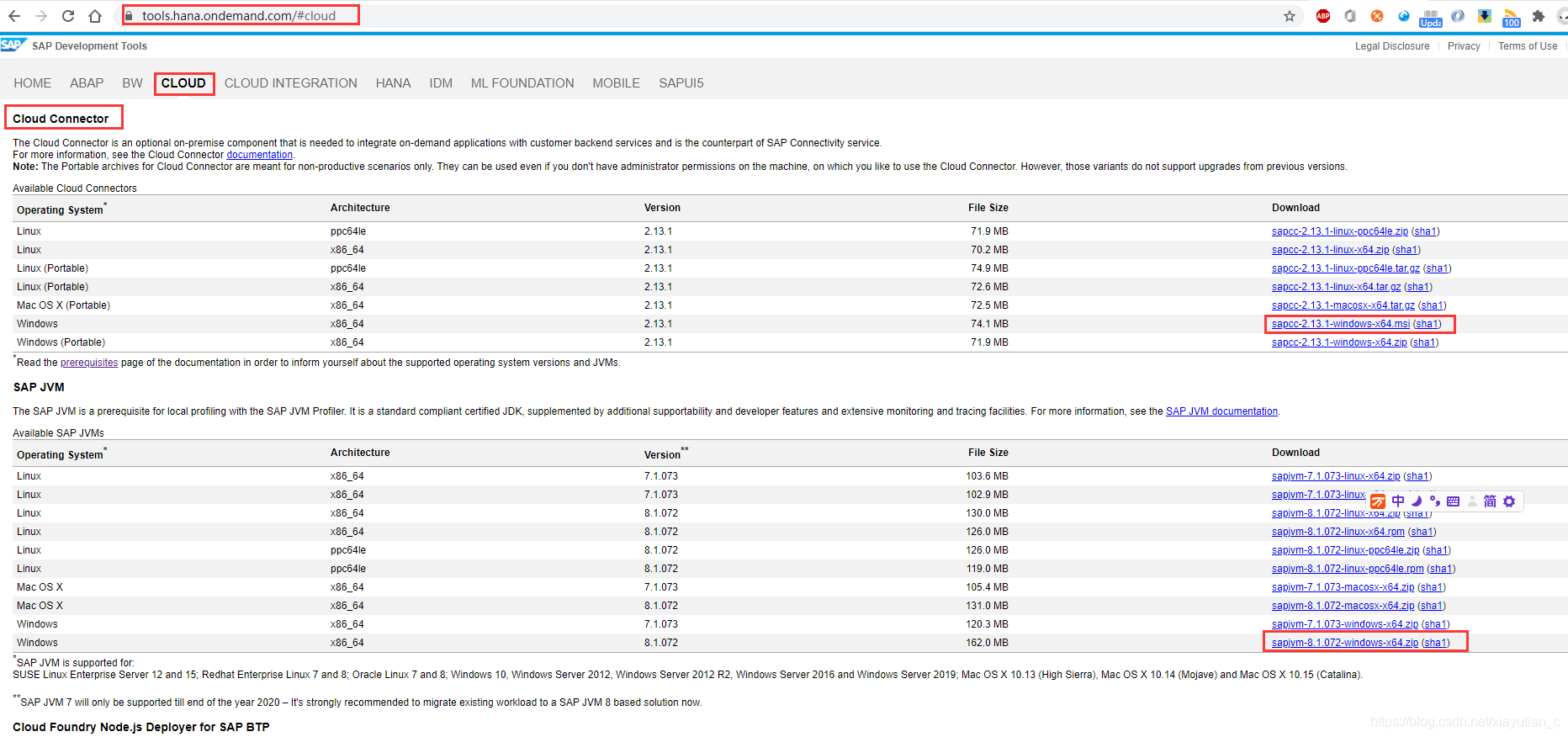Switch to the BW tab
The width and height of the screenshot is (1568, 737).
click(x=132, y=83)
